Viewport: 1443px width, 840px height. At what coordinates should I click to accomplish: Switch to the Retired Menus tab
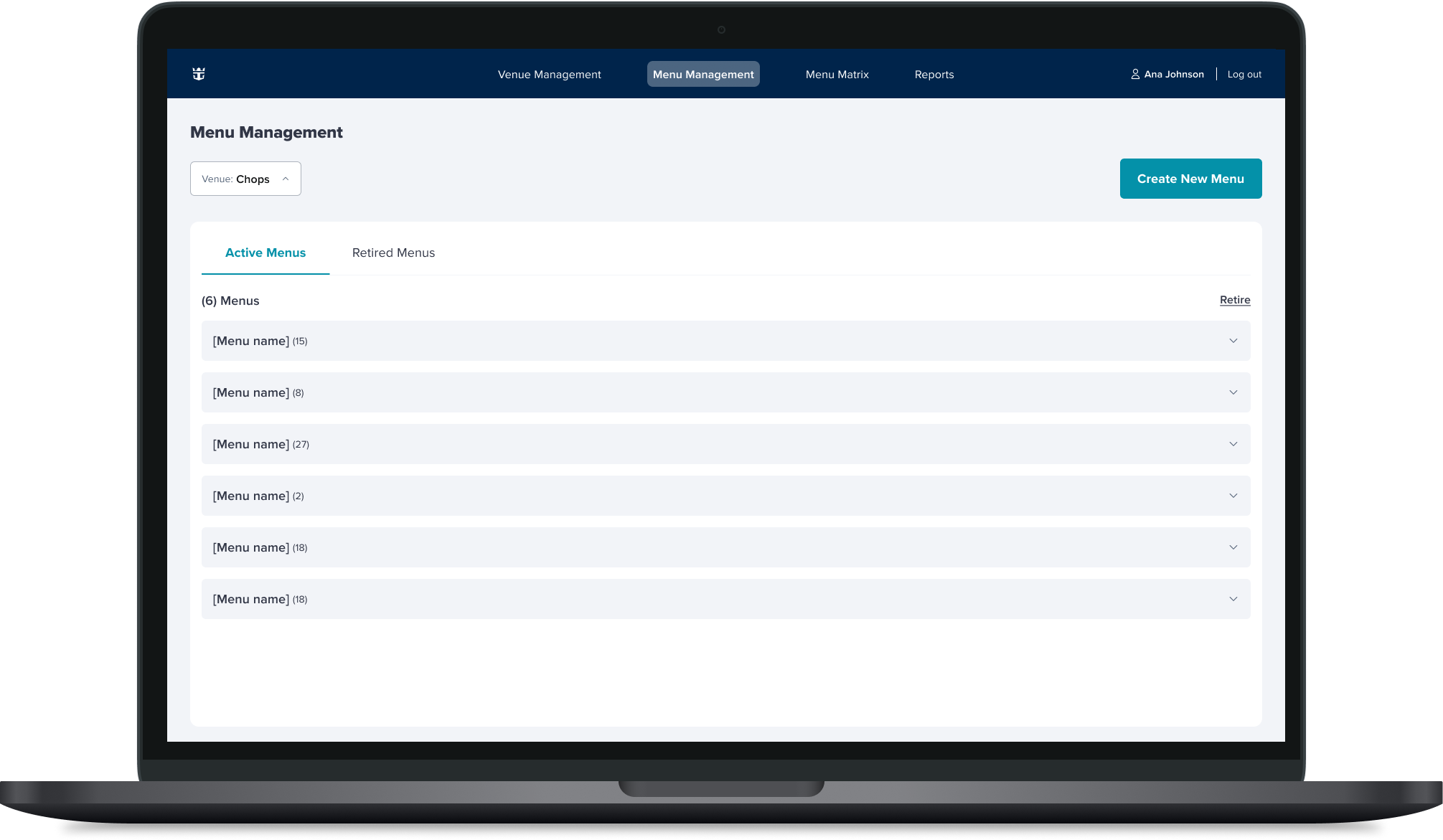click(x=393, y=253)
